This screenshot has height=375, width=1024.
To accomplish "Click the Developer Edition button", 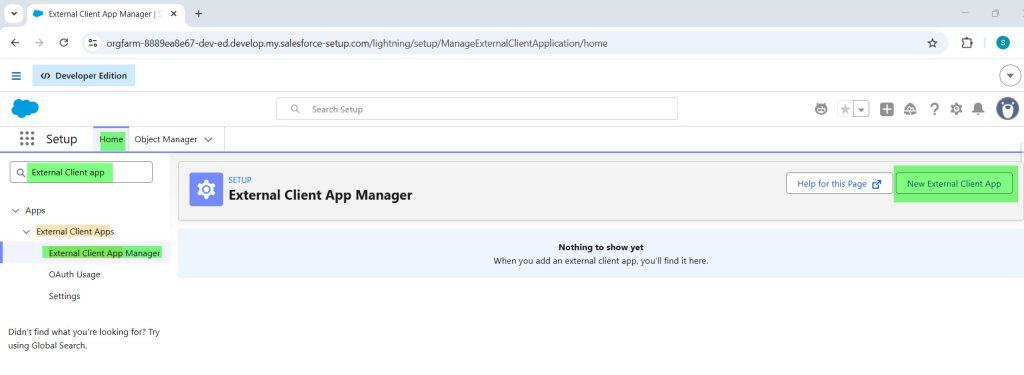I will point(84,76).
